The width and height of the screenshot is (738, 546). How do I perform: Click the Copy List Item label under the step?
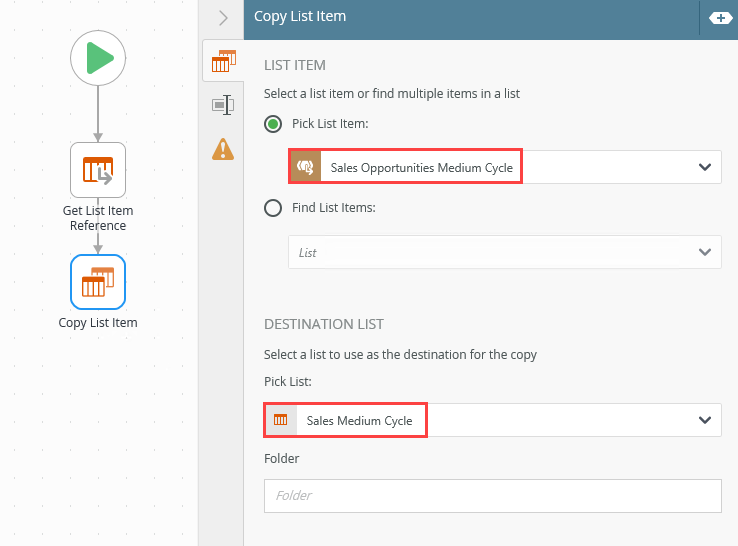pos(98,323)
